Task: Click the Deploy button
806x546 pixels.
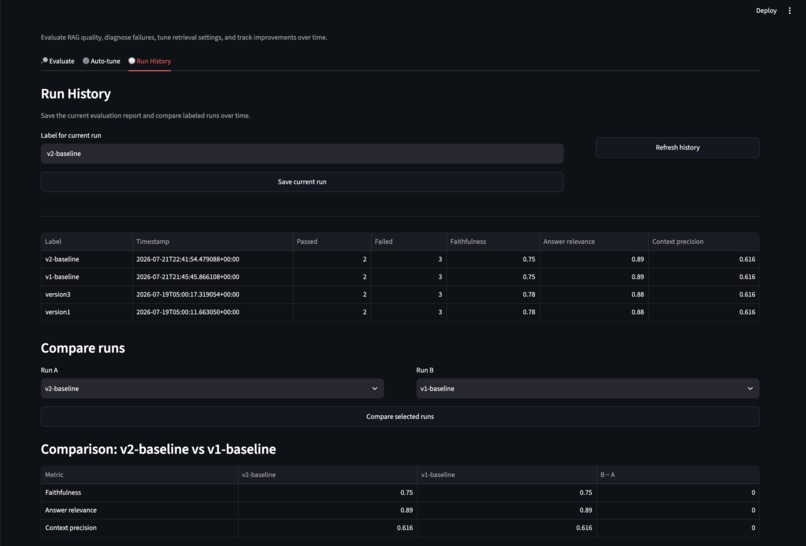Action: coord(766,11)
